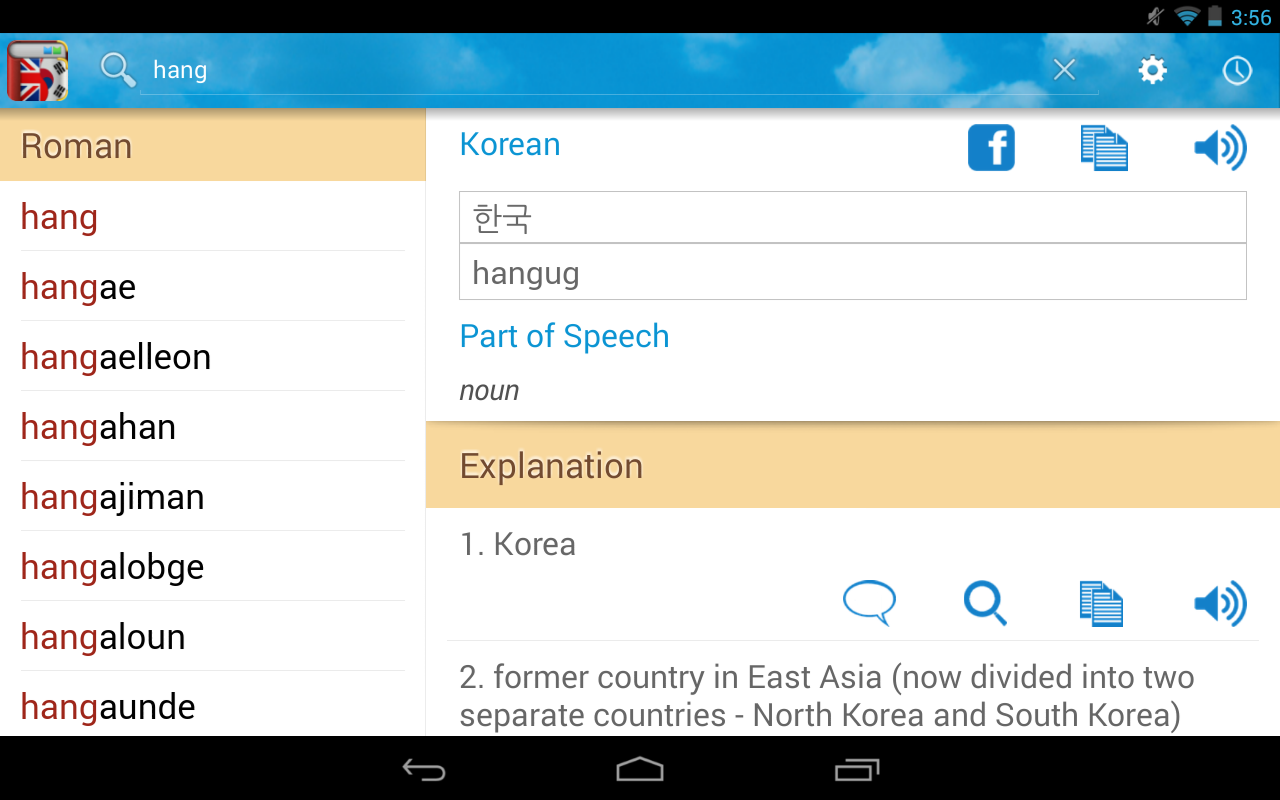Image resolution: width=1280 pixels, height=800 pixels.
Task: Copy the Korea explanation text
Action: [1101, 604]
